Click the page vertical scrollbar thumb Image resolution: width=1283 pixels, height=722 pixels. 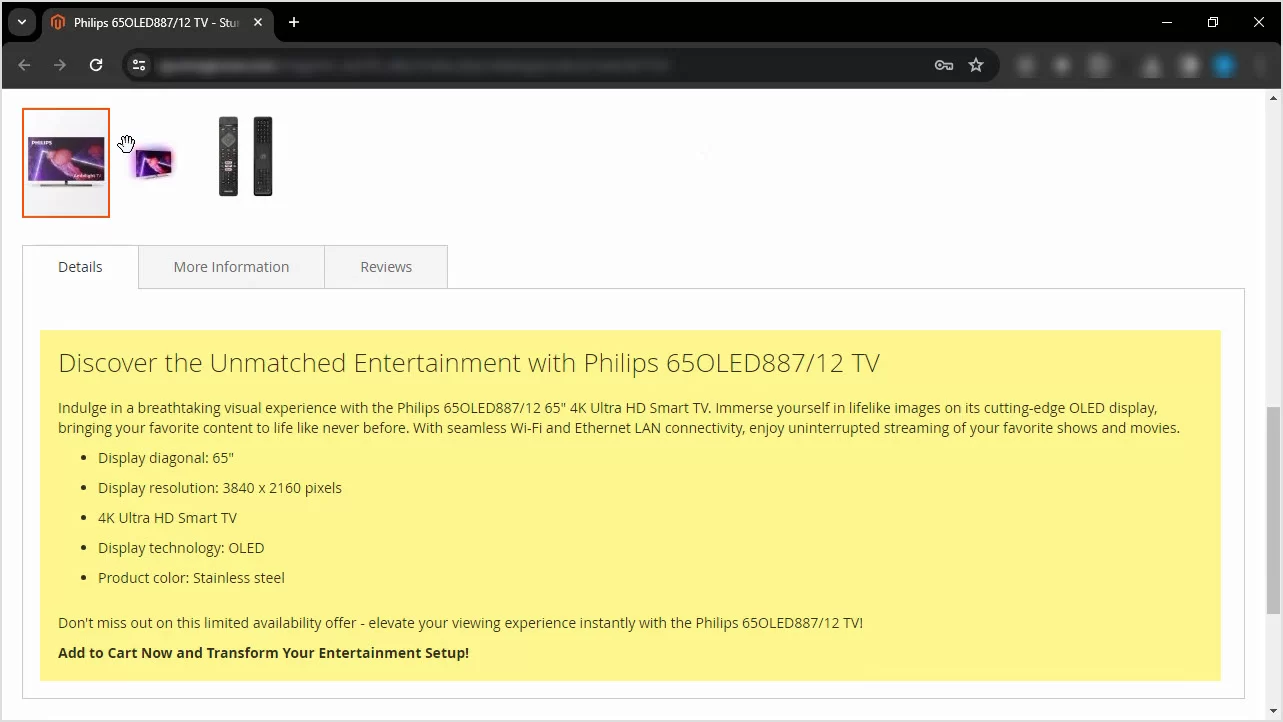(x=1273, y=510)
